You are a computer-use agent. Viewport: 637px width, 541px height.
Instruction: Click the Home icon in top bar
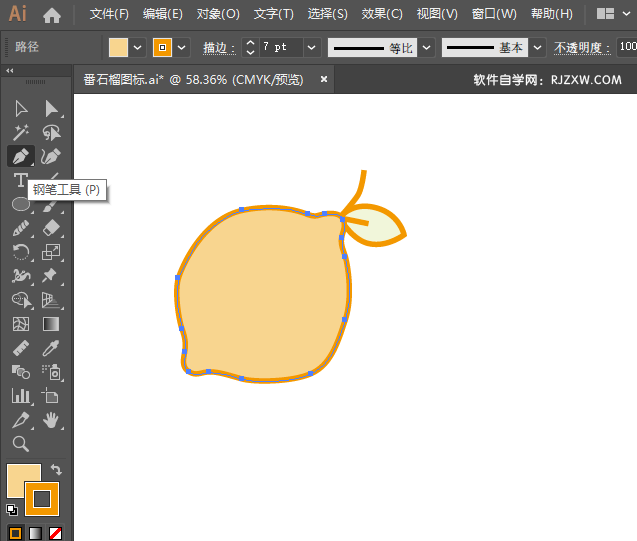52,15
